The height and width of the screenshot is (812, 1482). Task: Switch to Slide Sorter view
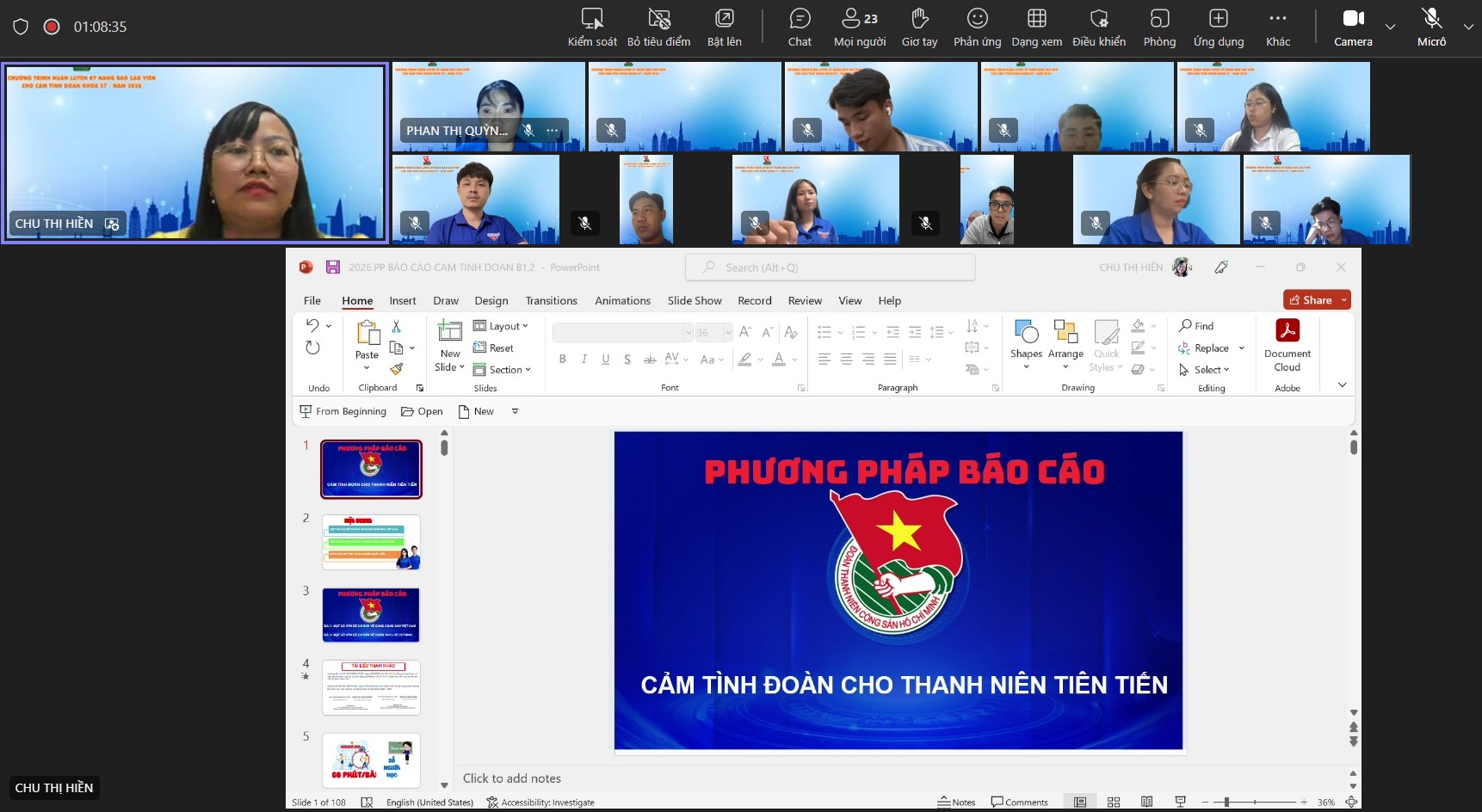pyautogui.click(x=1114, y=802)
